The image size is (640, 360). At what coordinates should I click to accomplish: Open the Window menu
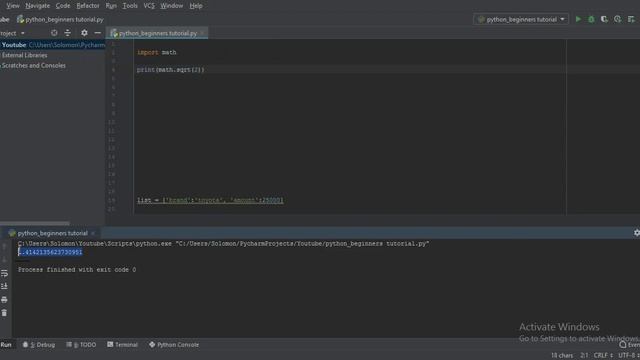(x=171, y=6)
